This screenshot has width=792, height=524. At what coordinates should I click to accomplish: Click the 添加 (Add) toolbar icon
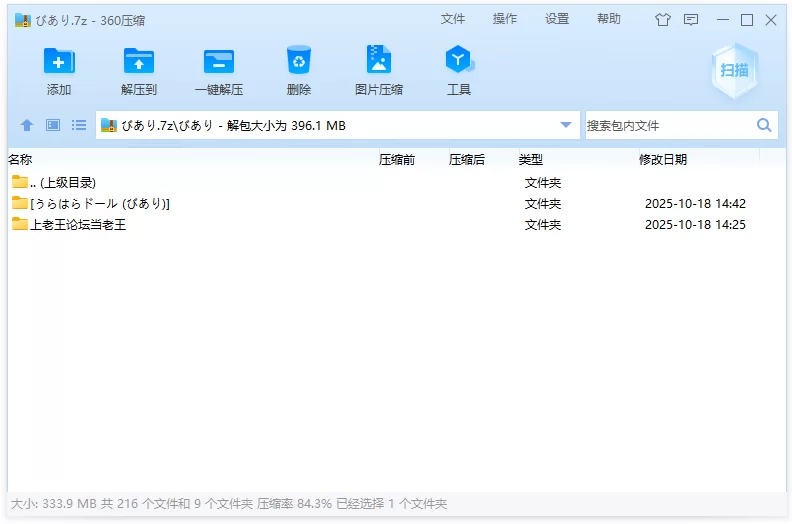coord(59,62)
